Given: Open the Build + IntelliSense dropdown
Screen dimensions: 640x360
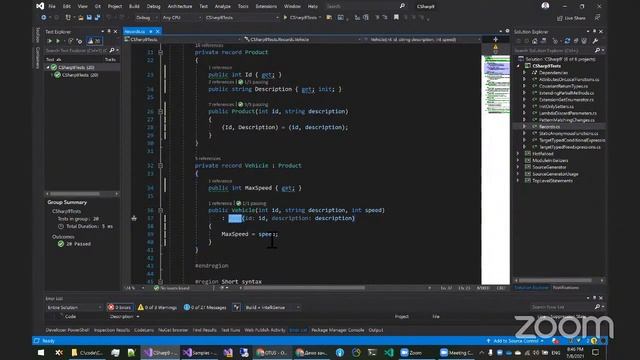Looking at the screenshot, I should point(273,307).
